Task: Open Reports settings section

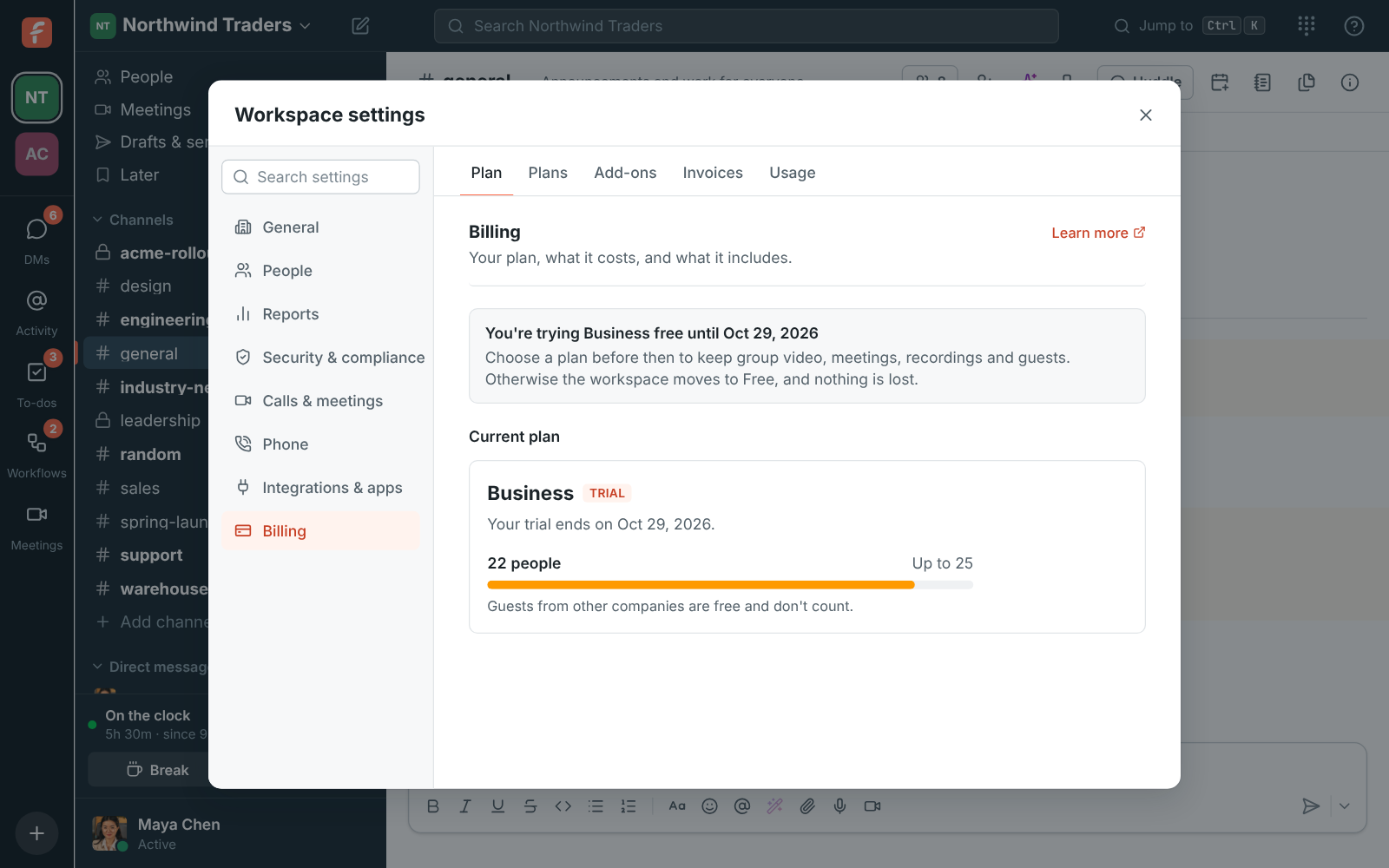Action: pos(321,314)
